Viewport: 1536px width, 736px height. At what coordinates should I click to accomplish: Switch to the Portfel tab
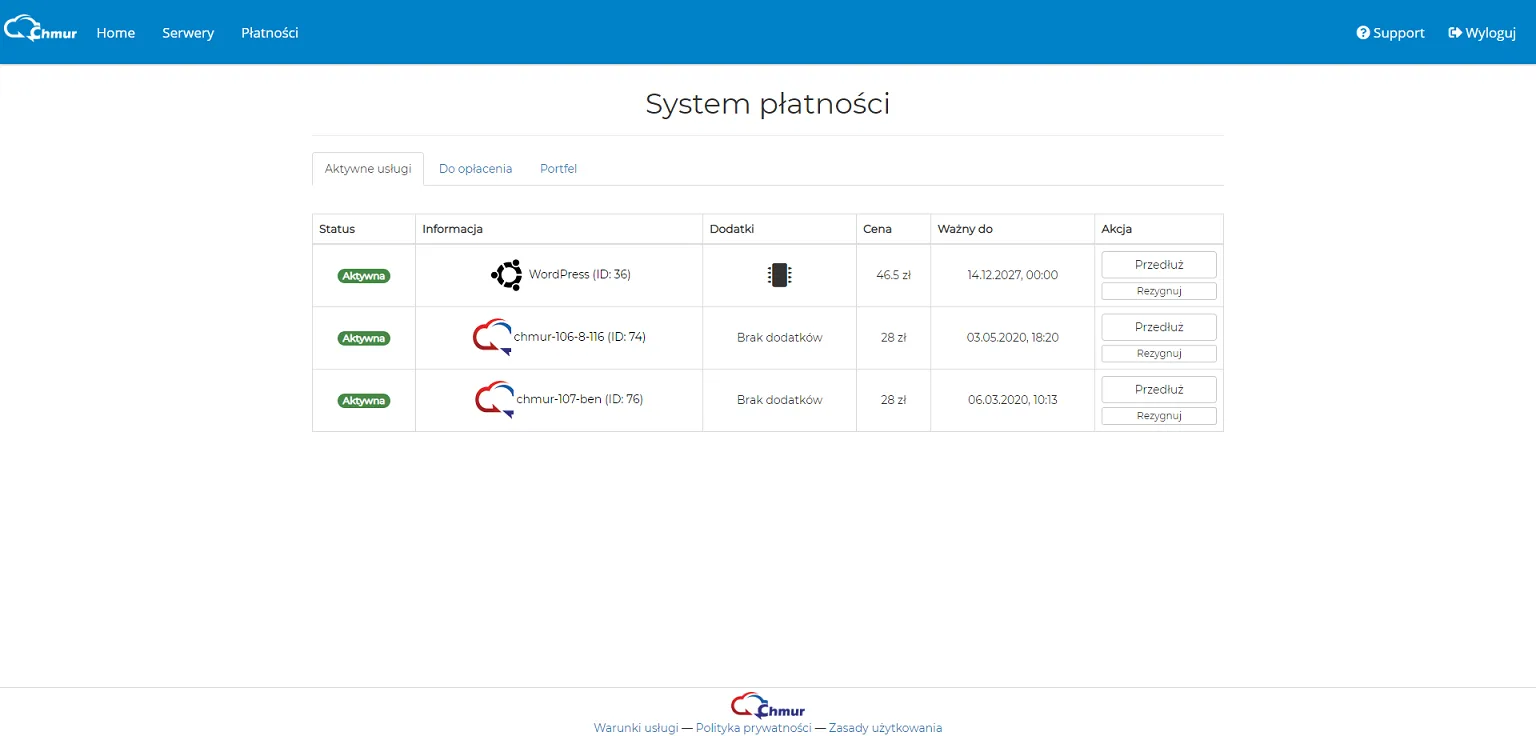click(558, 169)
